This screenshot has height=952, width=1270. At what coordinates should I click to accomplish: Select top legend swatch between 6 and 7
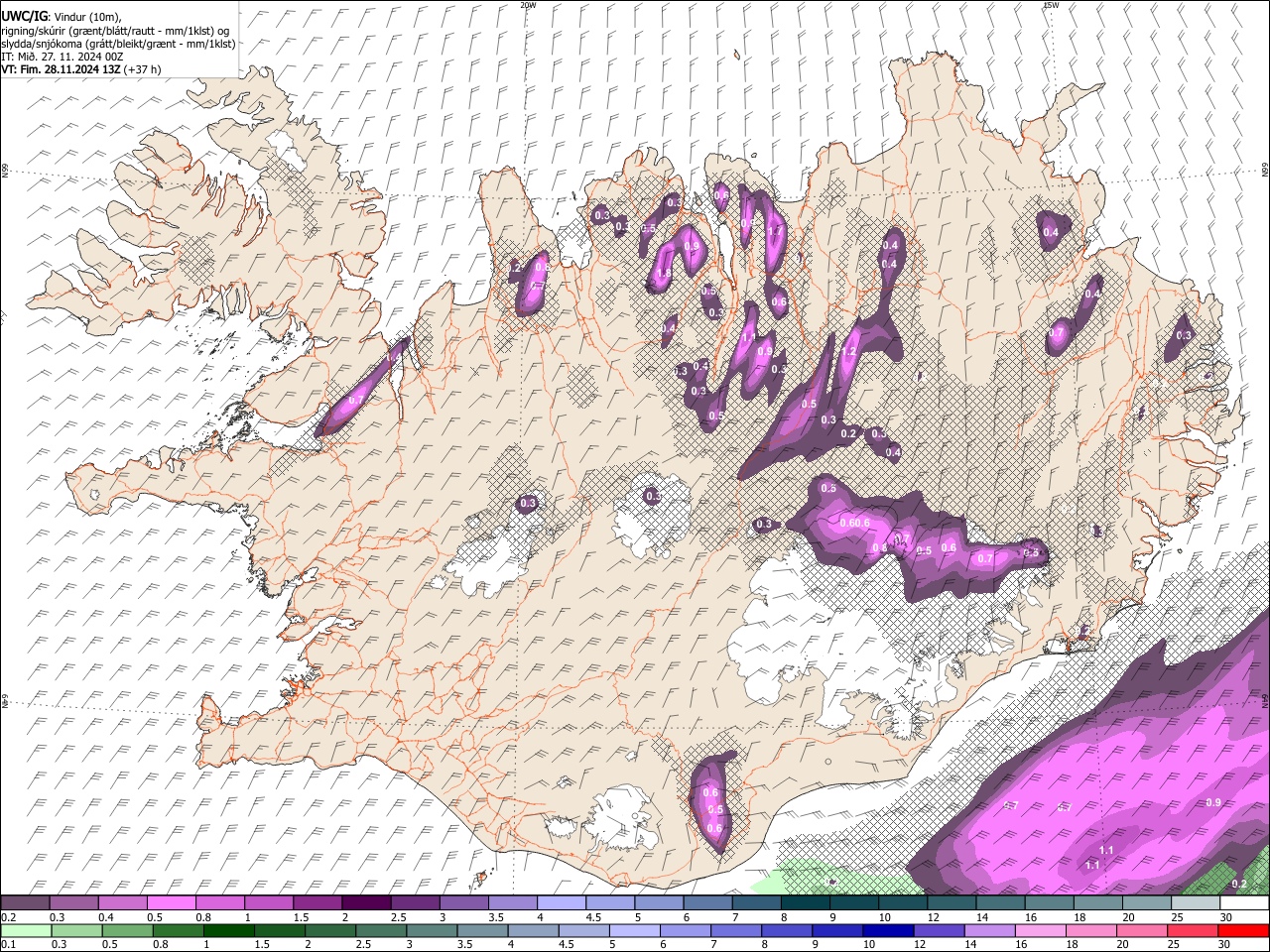pyautogui.click(x=707, y=902)
